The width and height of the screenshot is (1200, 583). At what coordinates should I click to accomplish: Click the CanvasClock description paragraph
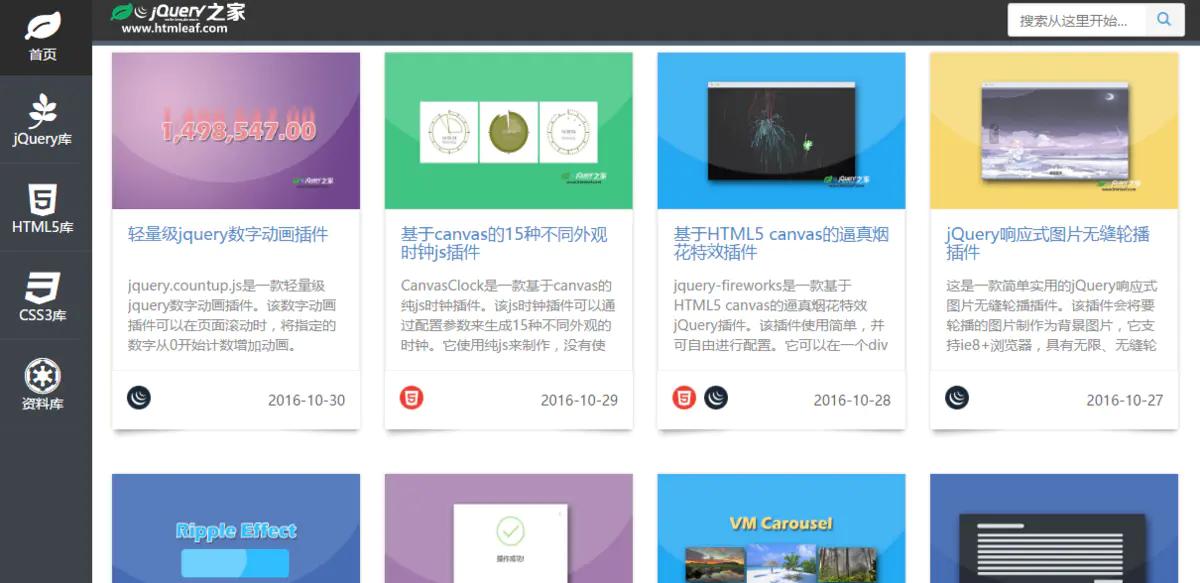click(x=508, y=316)
